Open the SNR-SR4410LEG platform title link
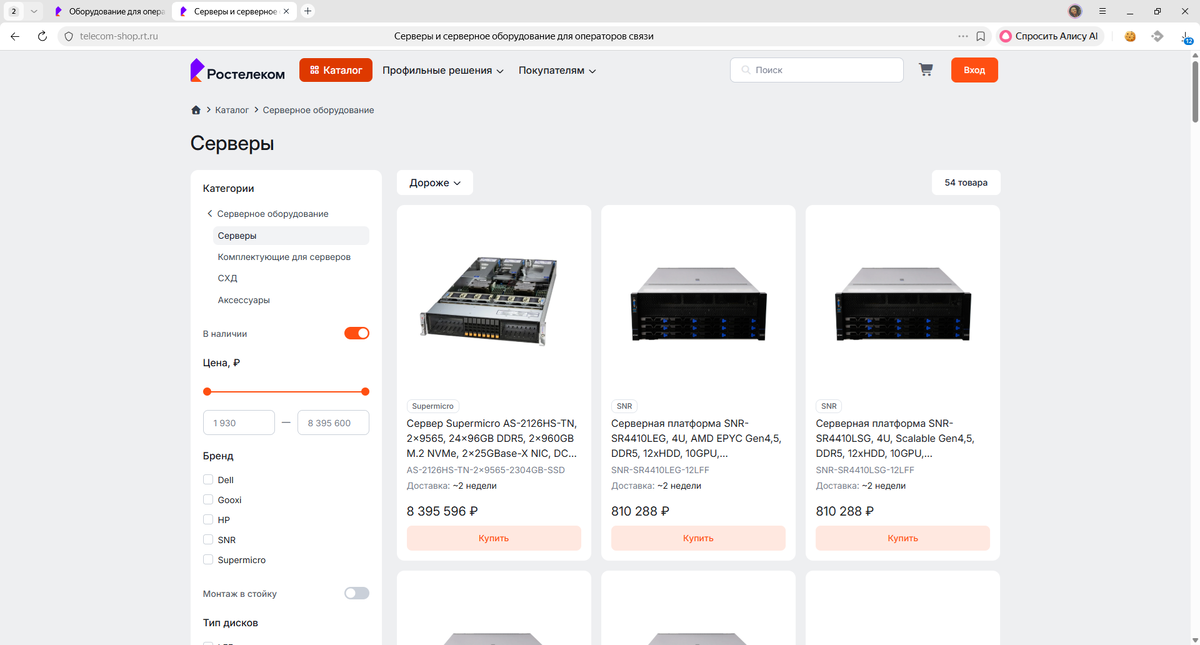 click(696, 438)
